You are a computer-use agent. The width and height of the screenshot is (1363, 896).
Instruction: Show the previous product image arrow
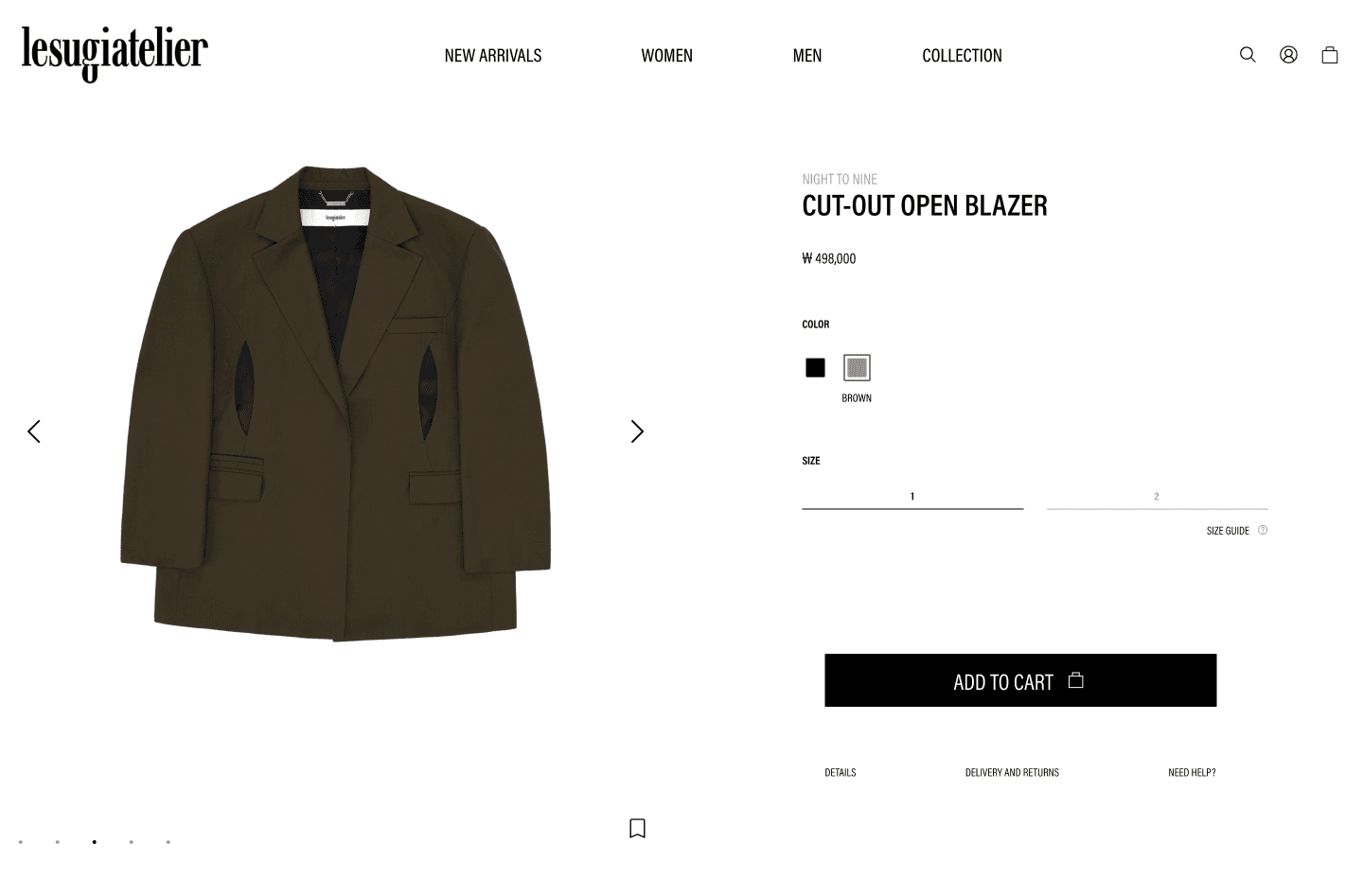pyautogui.click(x=34, y=431)
